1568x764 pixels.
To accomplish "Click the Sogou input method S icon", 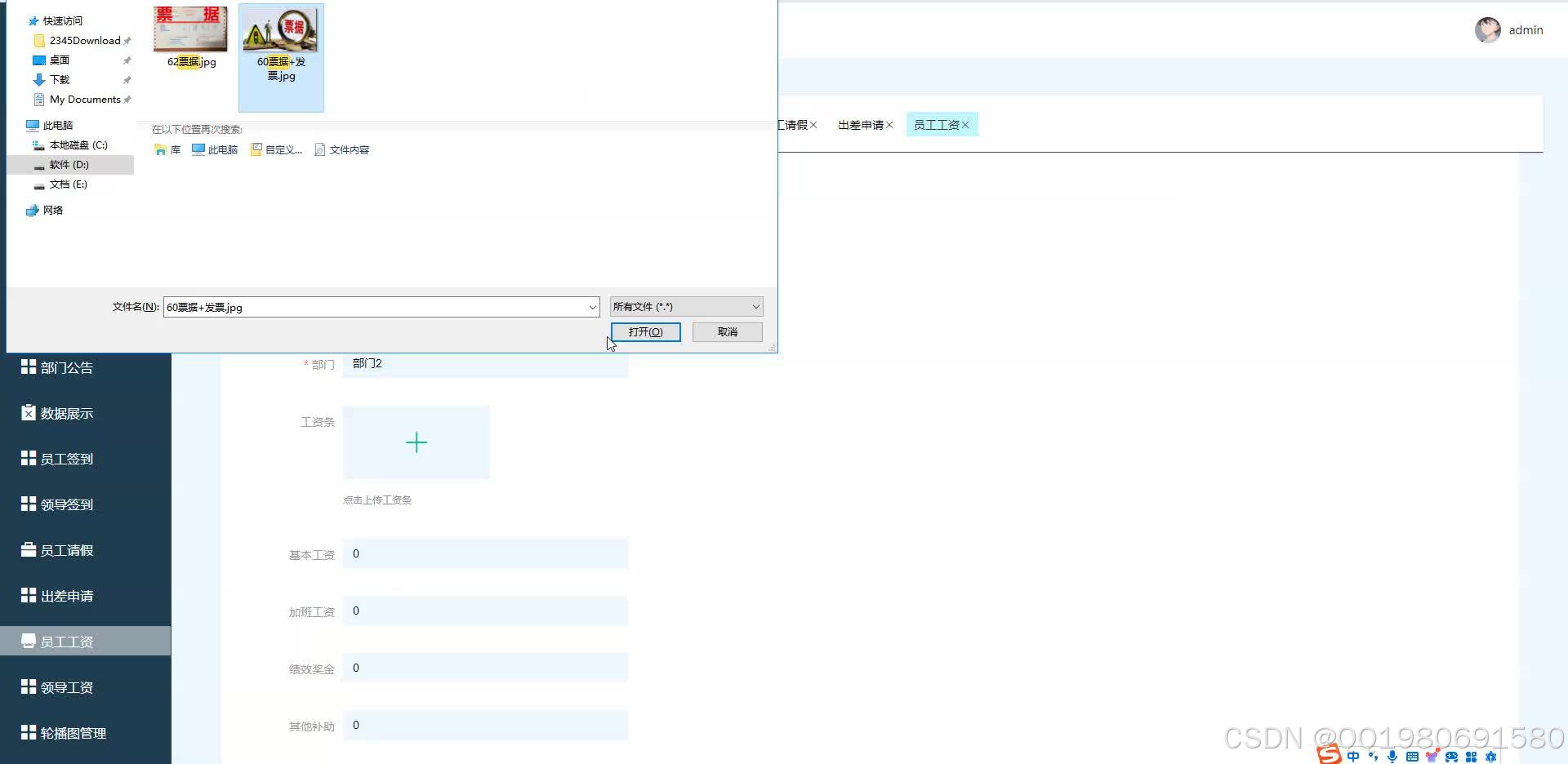I will 1330,755.
